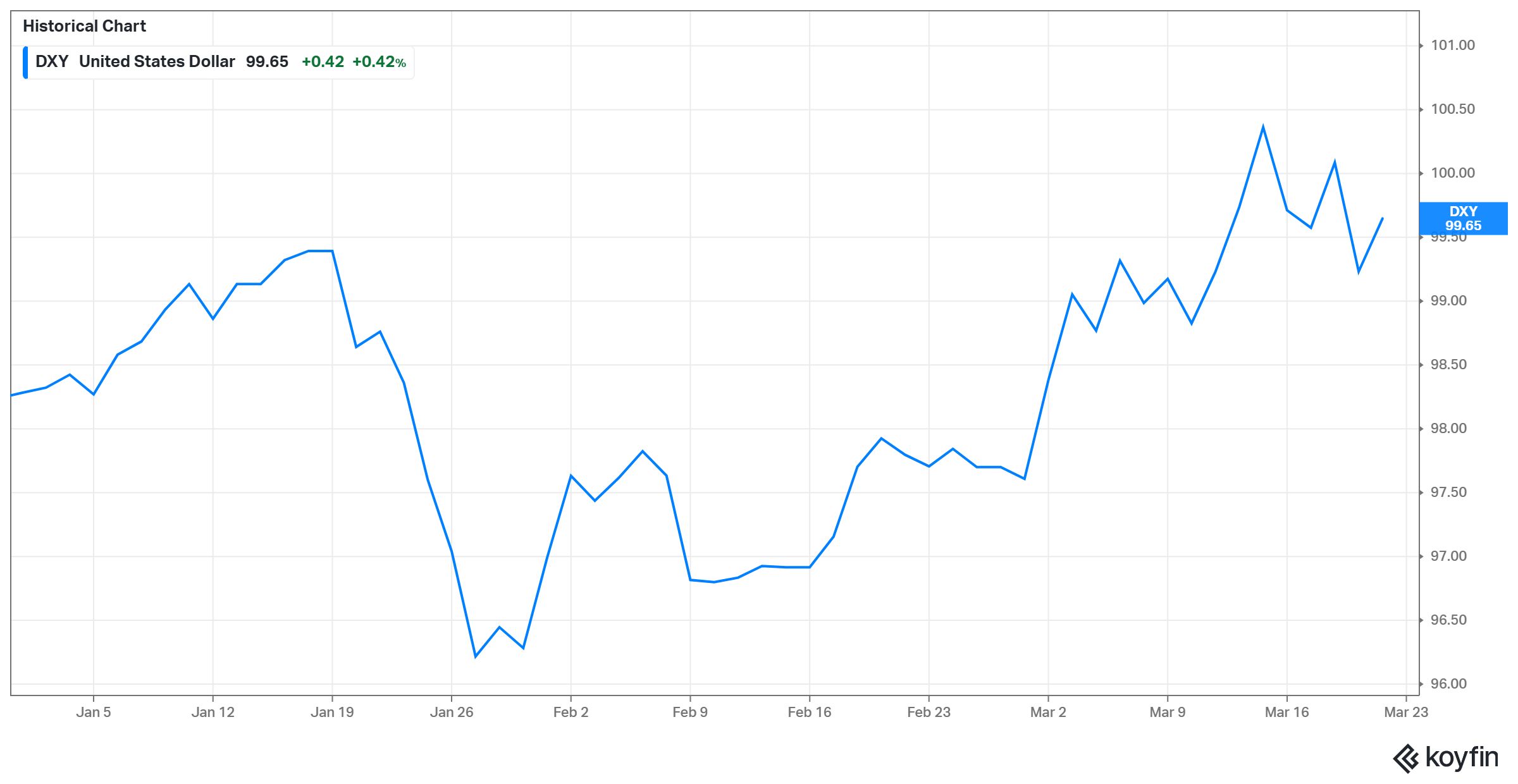This screenshot has width=1518, height=784.
Task: Click the koyfin brand text
Action: tap(1462, 757)
